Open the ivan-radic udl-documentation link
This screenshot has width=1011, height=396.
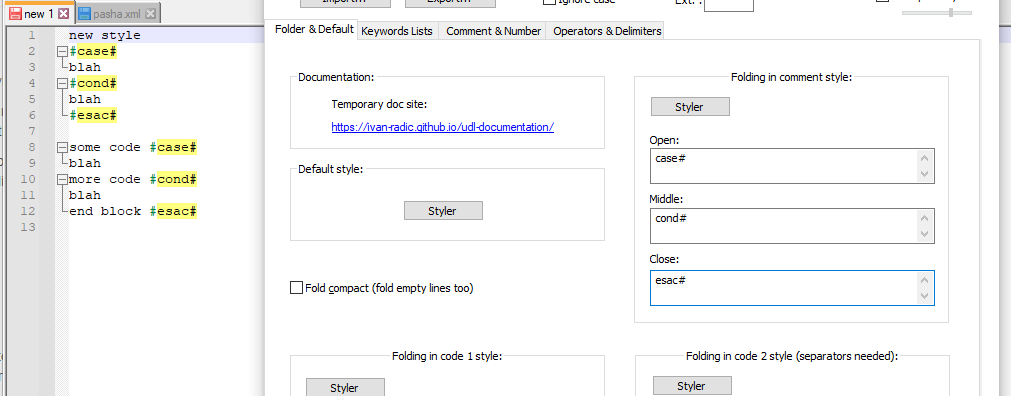443,127
